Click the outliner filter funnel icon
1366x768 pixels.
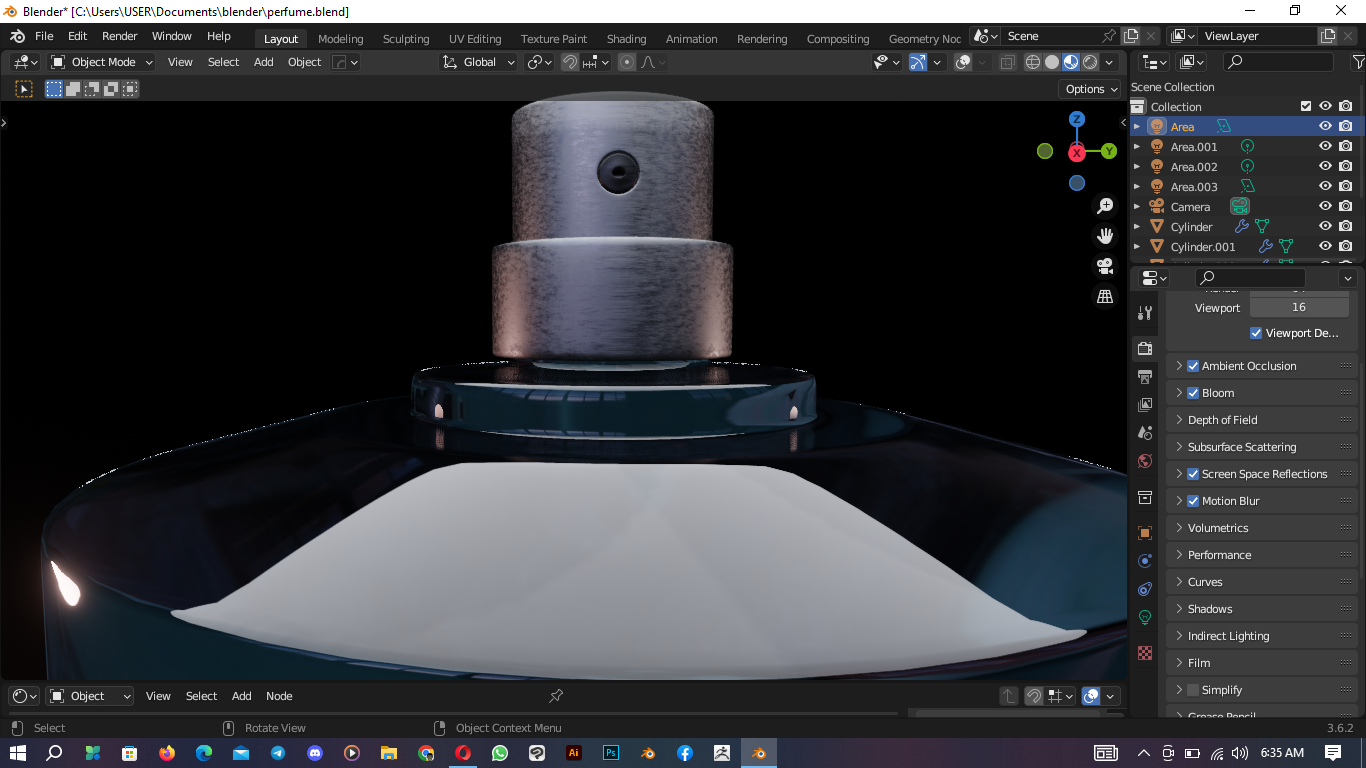pyautogui.click(x=1358, y=62)
